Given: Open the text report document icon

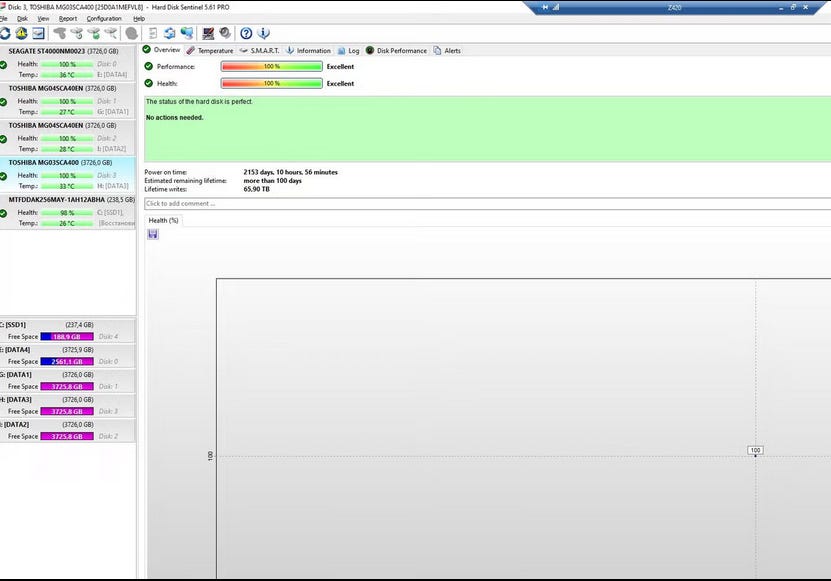Looking at the screenshot, I should click(153, 33).
